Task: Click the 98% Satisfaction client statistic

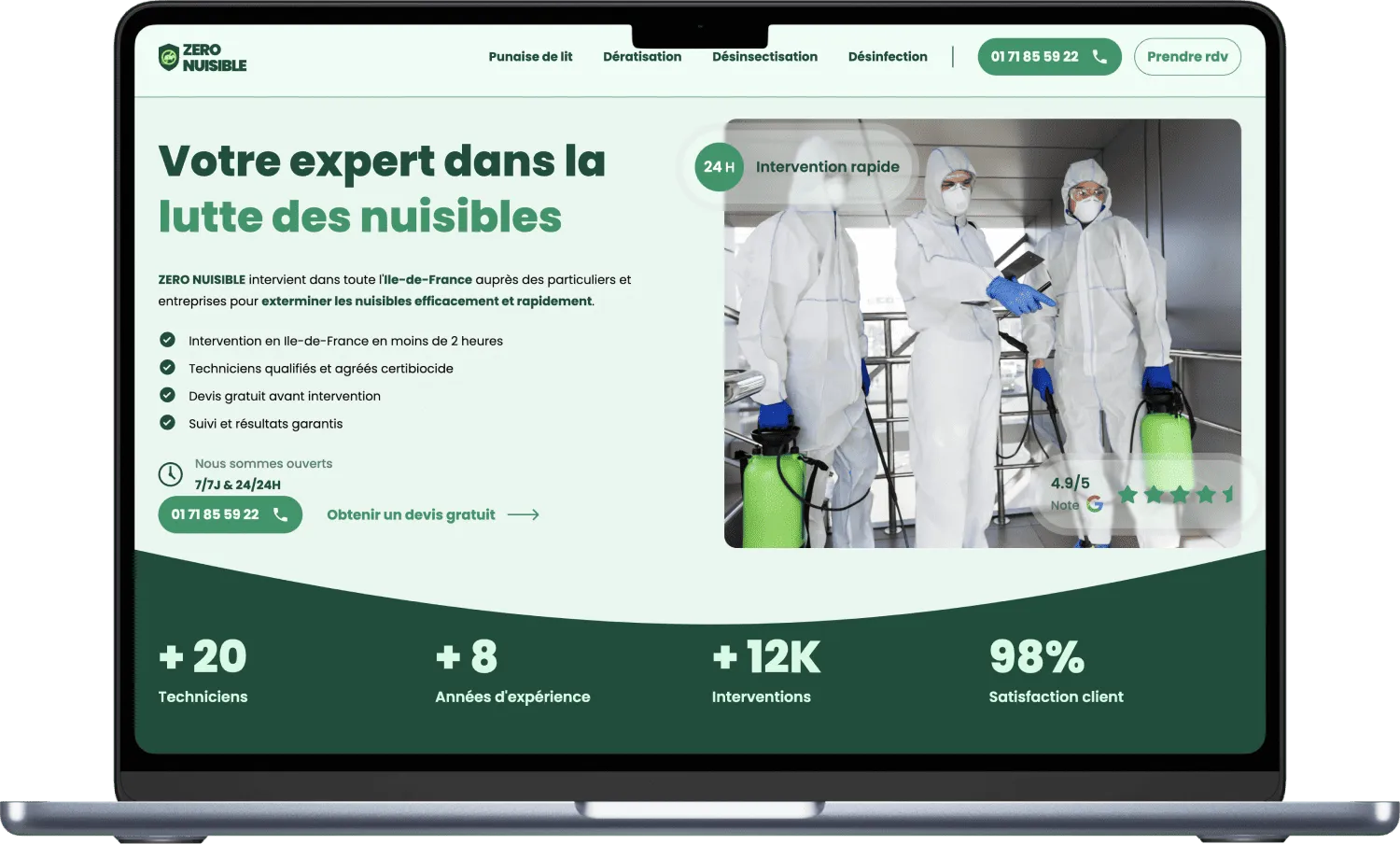Action: coord(1056,670)
